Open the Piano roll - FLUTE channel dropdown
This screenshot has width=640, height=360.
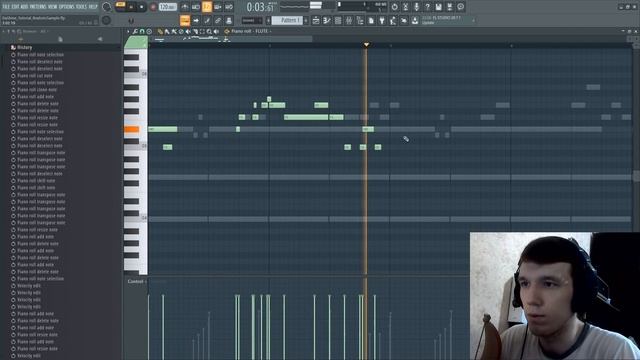pyautogui.click(x=251, y=31)
